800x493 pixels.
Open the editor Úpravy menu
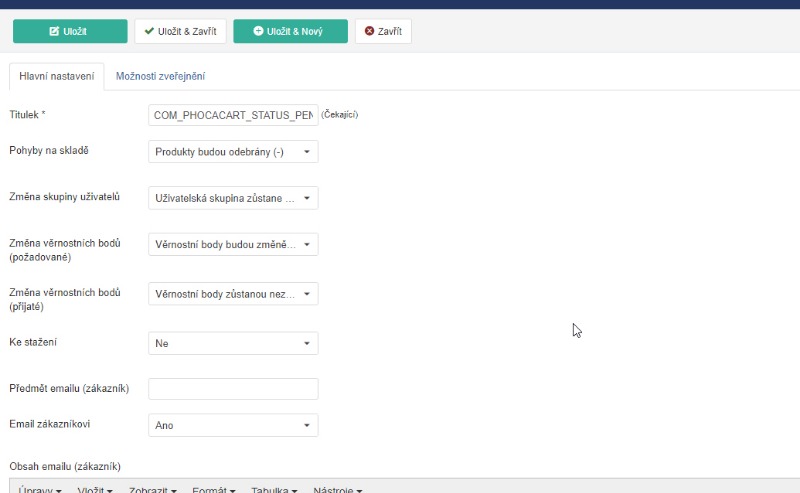click(40, 489)
